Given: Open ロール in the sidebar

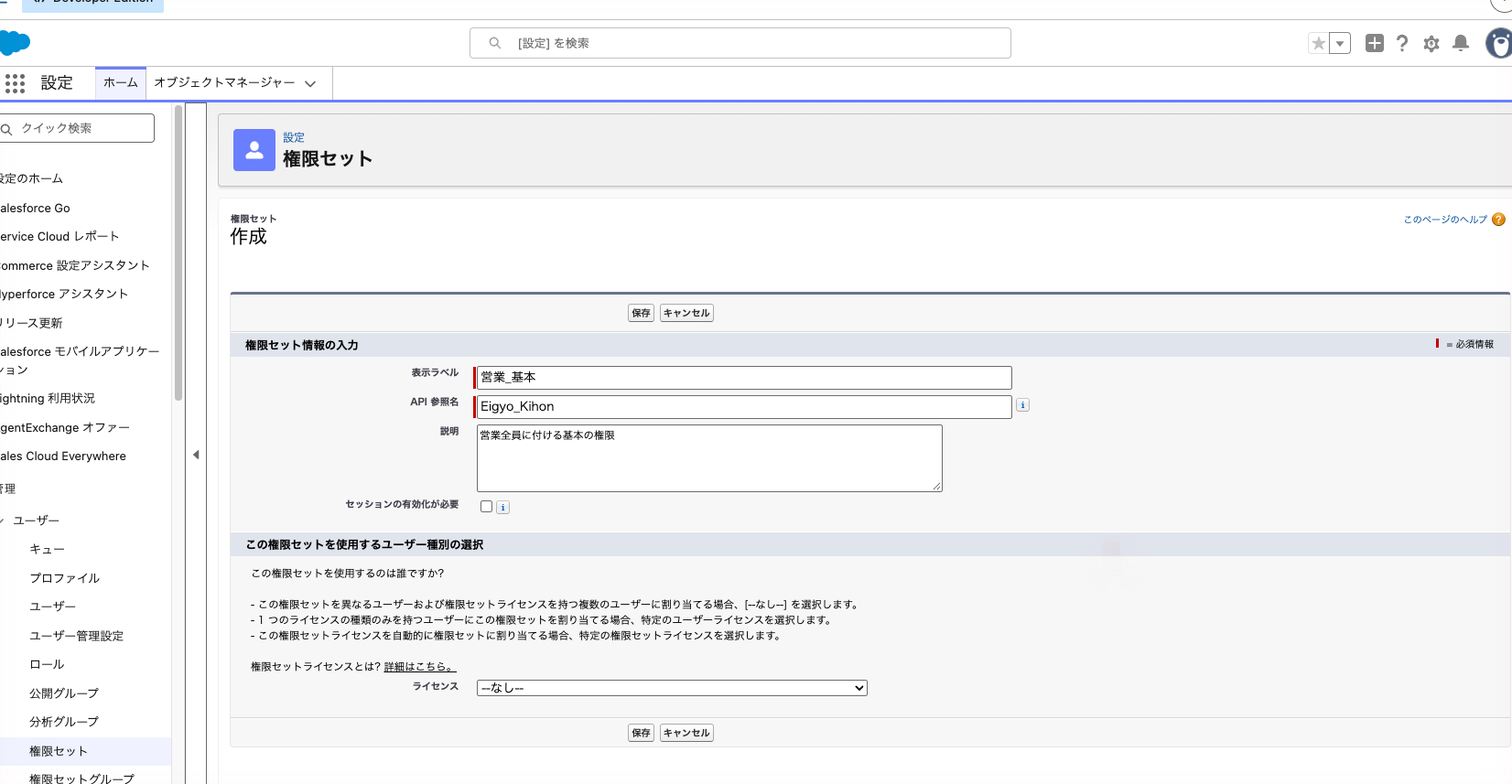Looking at the screenshot, I should (x=47, y=664).
